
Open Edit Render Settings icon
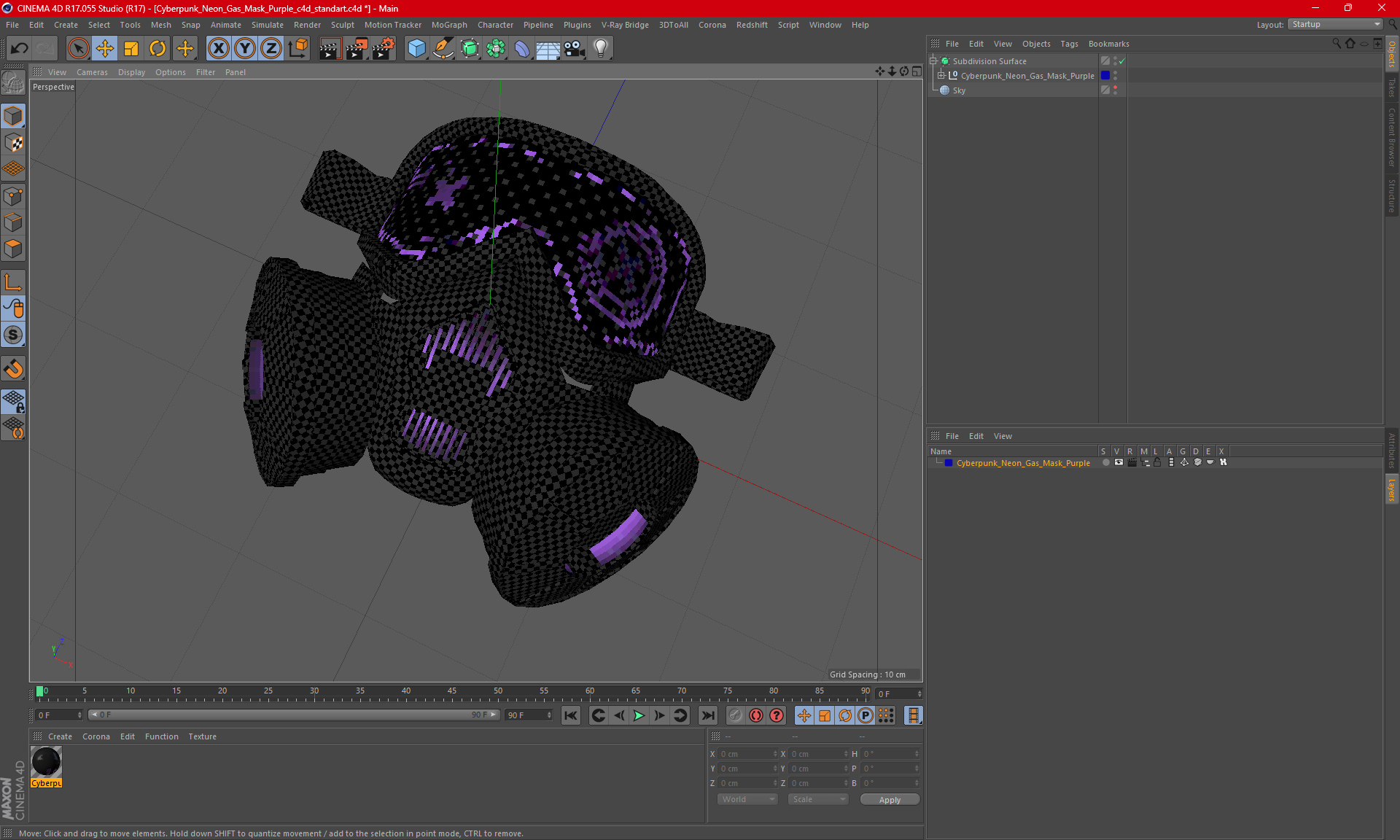[x=384, y=49]
